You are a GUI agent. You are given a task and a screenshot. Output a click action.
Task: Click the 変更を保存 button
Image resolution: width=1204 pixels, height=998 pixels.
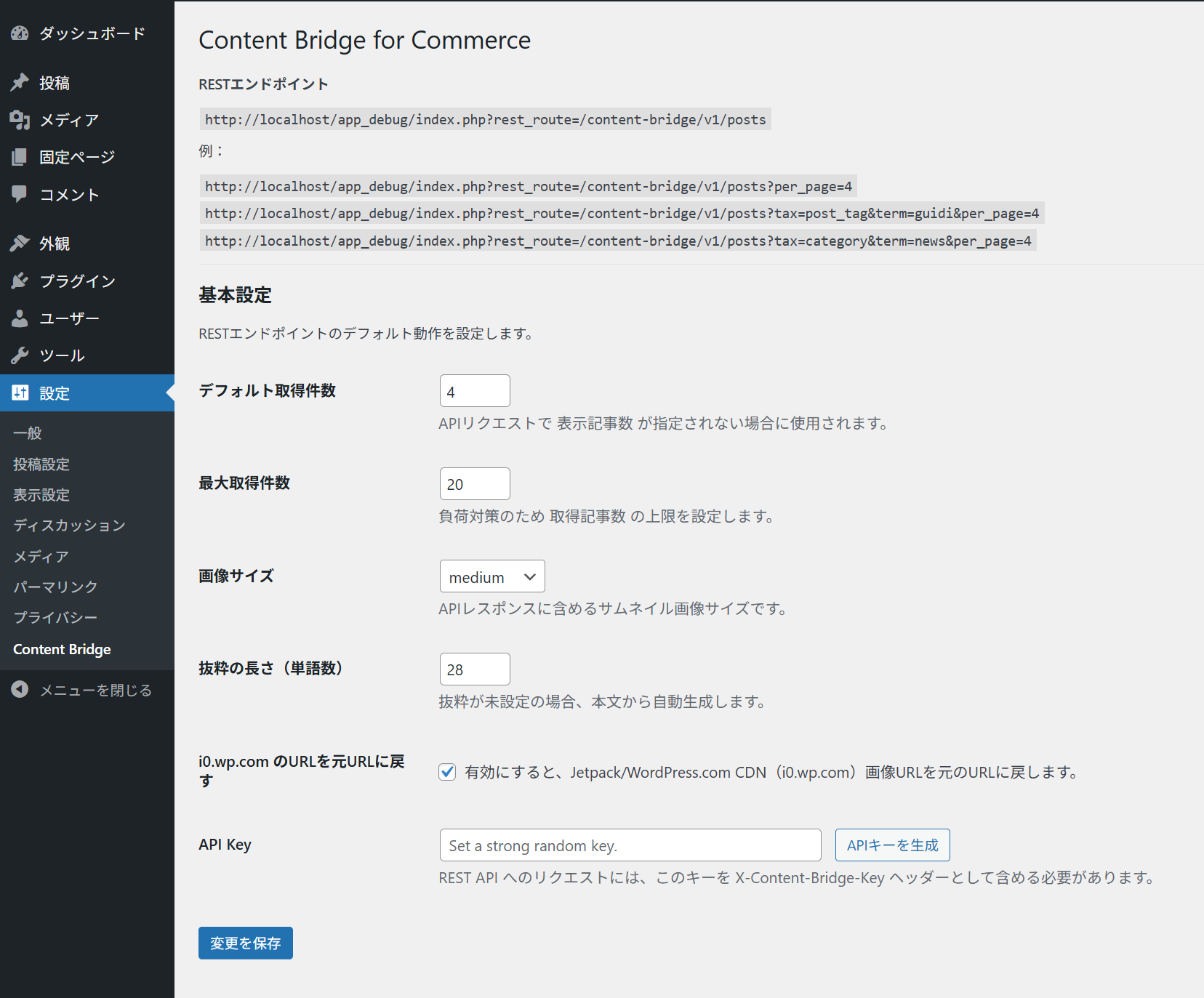click(245, 943)
